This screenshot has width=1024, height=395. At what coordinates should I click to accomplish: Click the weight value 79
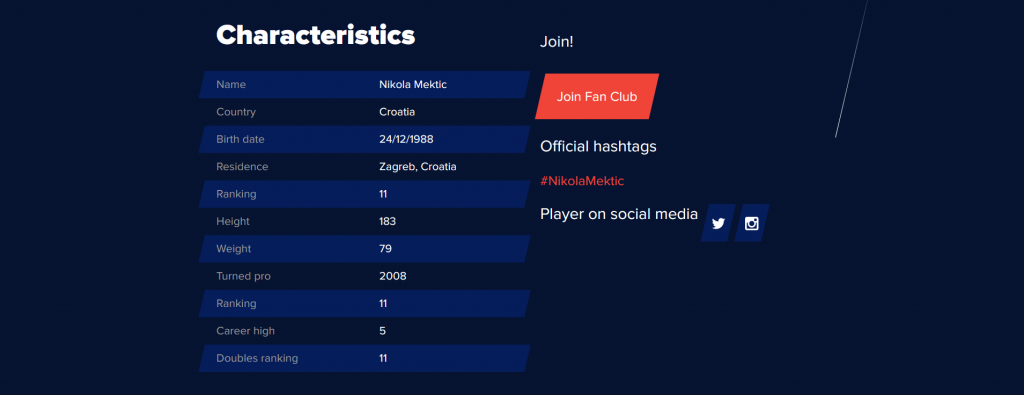pos(385,249)
